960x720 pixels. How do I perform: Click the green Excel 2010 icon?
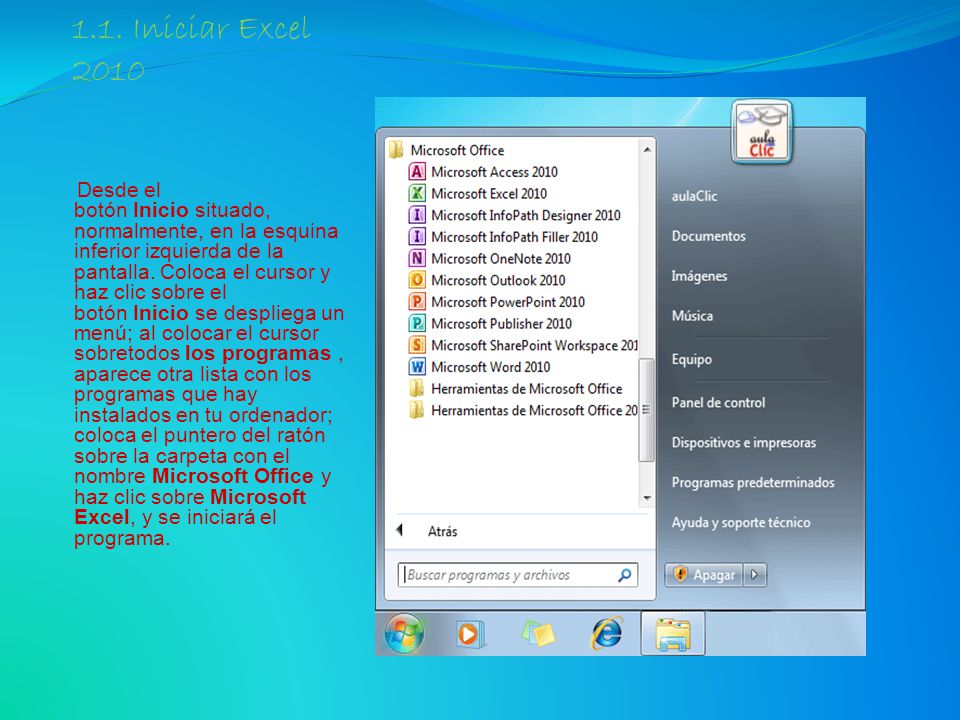tap(417, 193)
